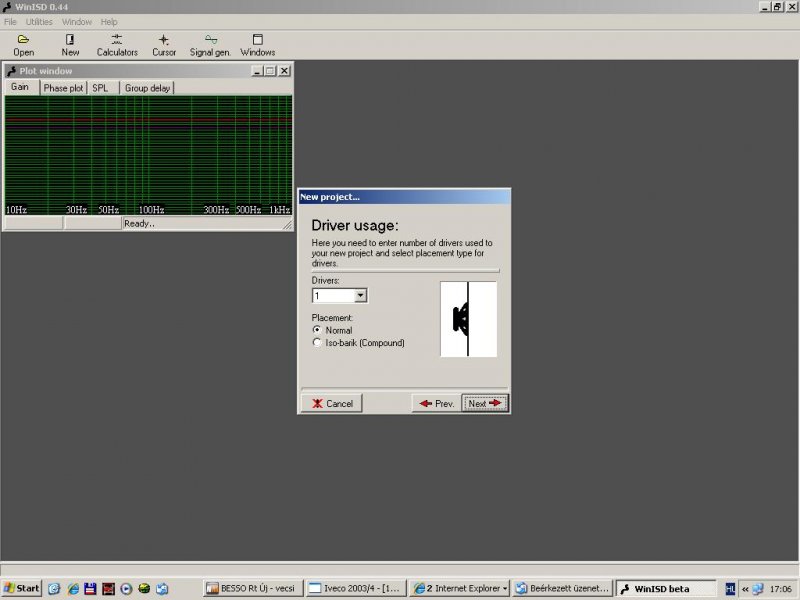The image size is (800, 600).
Task: Launch the Calculators tool
Action: (x=117, y=45)
